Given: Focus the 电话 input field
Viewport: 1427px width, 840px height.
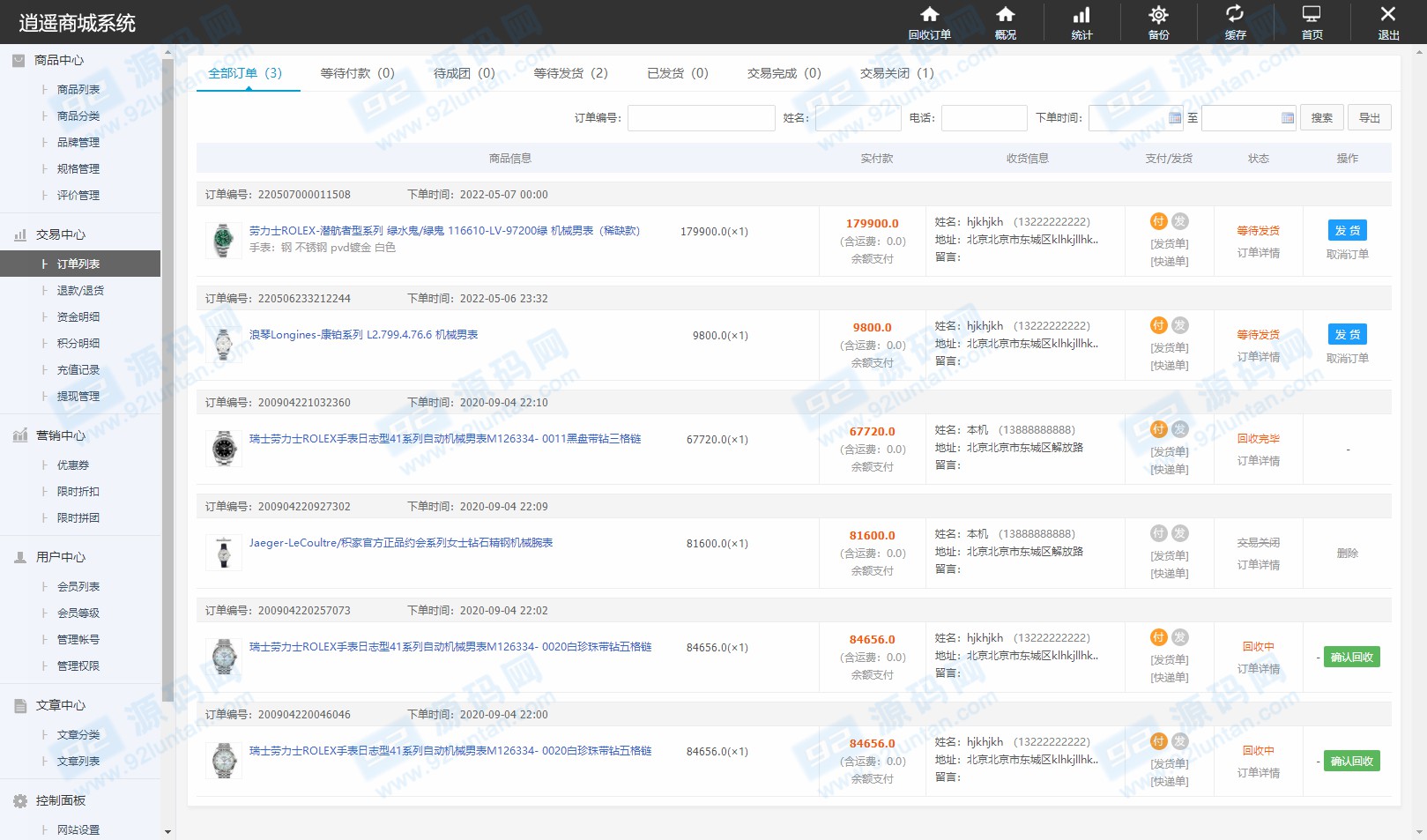Looking at the screenshot, I should pos(984,118).
